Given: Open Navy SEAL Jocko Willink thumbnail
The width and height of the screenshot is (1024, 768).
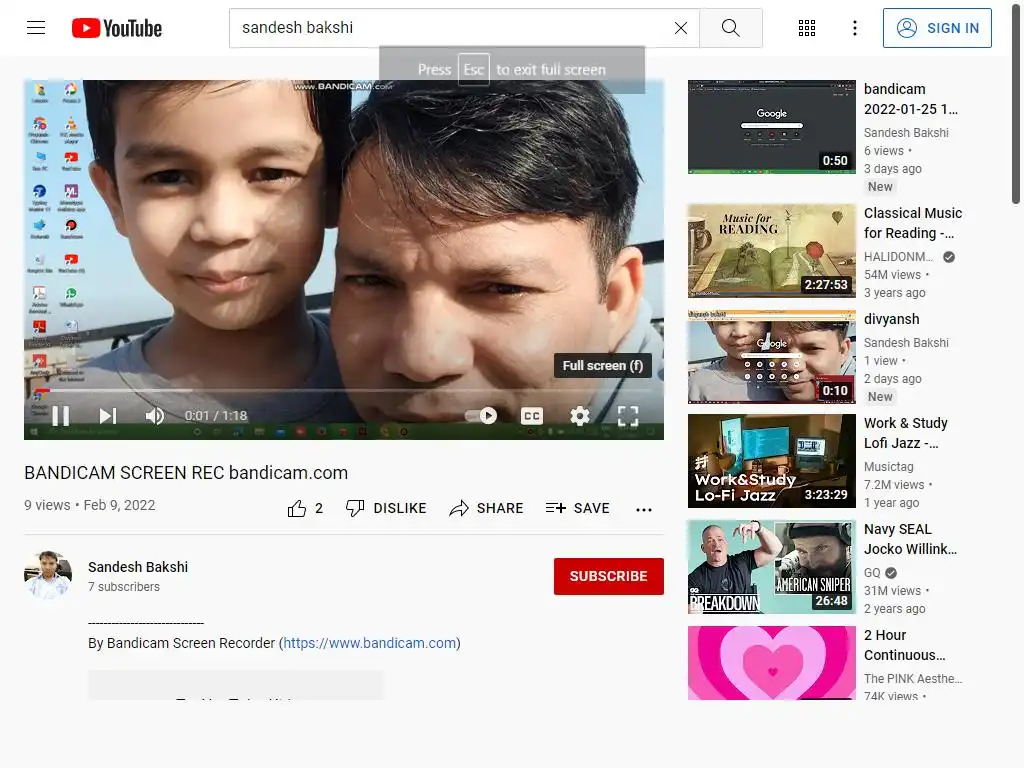Looking at the screenshot, I should click(x=771, y=567).
